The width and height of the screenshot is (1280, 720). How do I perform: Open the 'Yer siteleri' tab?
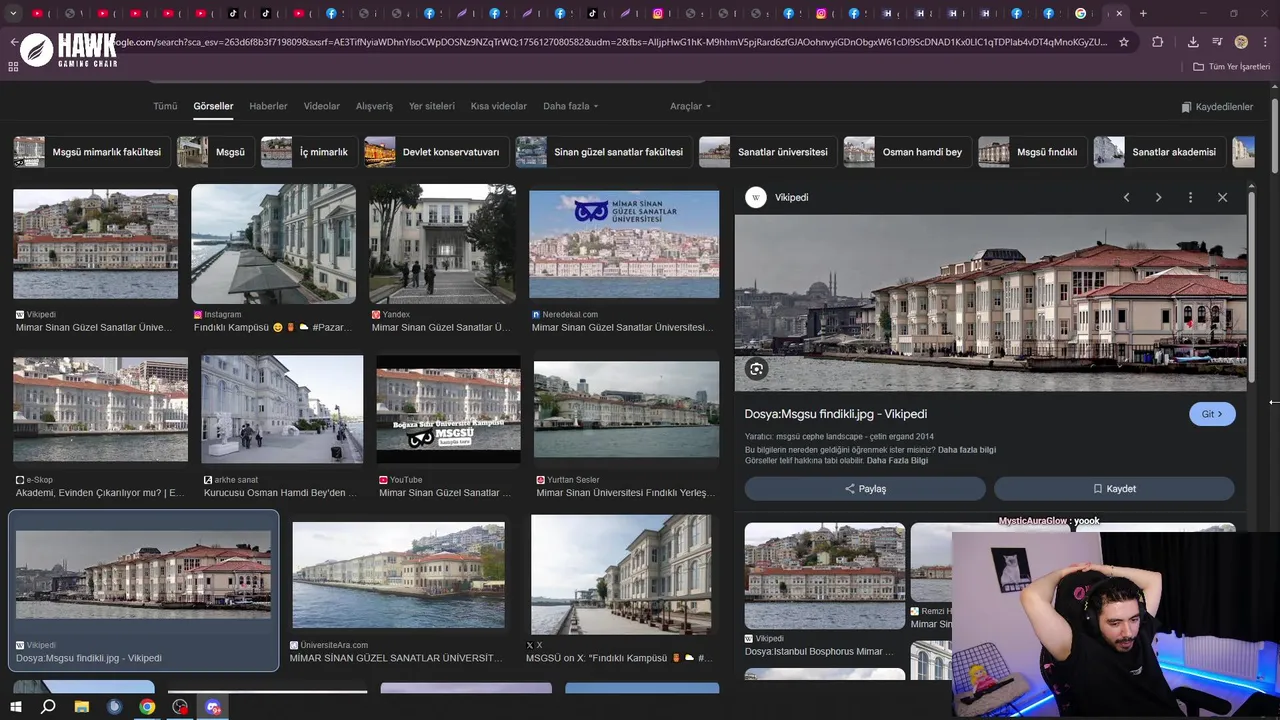[432, 106]
